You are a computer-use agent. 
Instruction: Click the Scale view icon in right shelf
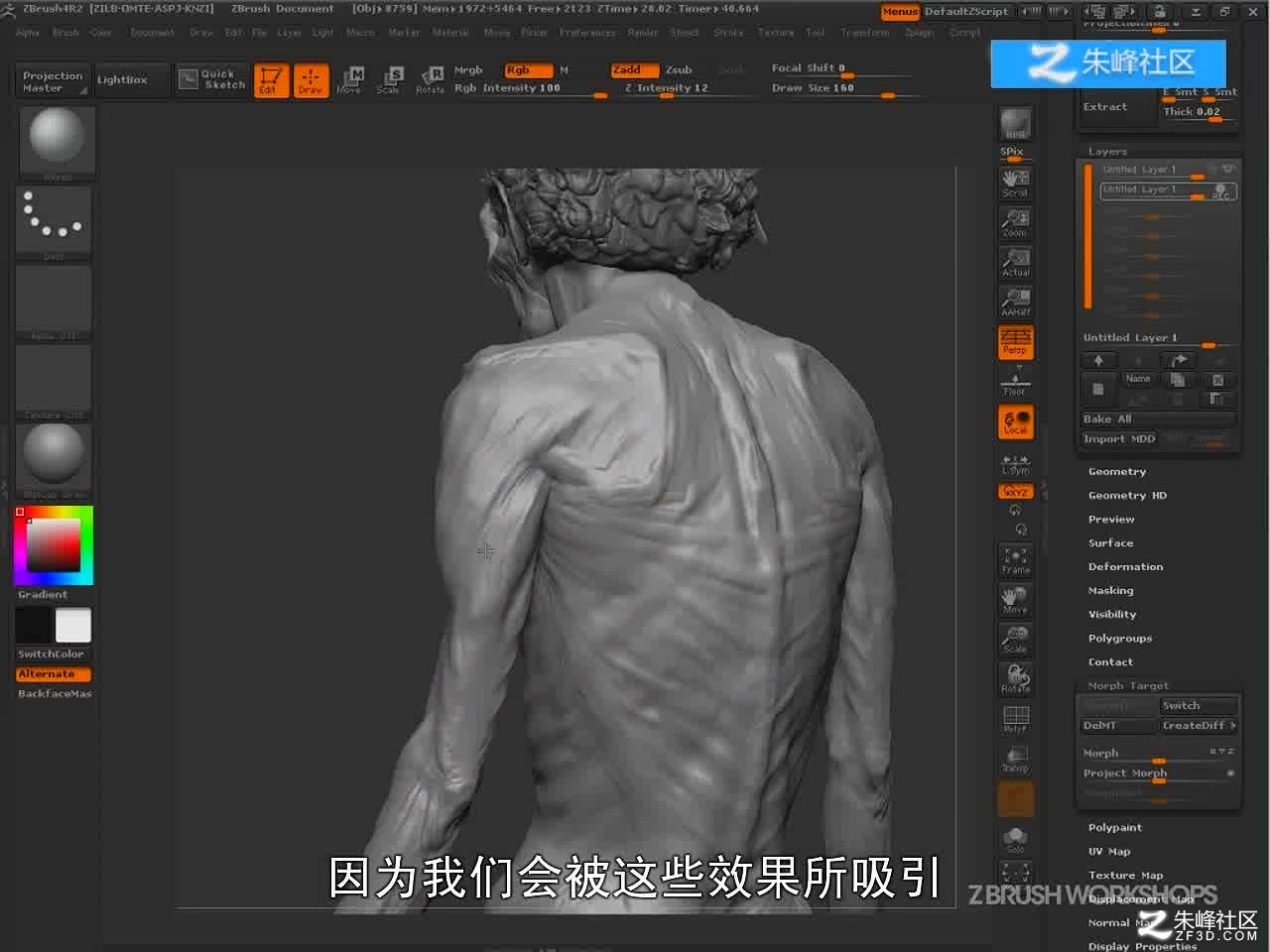1015,640
